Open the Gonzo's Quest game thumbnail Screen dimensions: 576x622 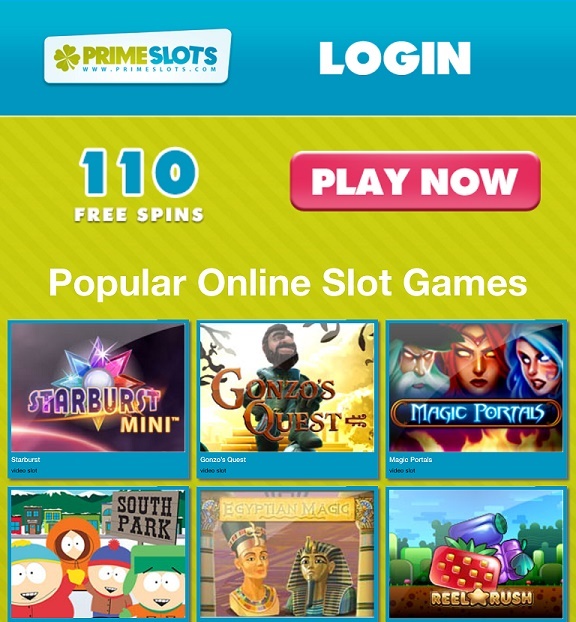coord(287,387)
